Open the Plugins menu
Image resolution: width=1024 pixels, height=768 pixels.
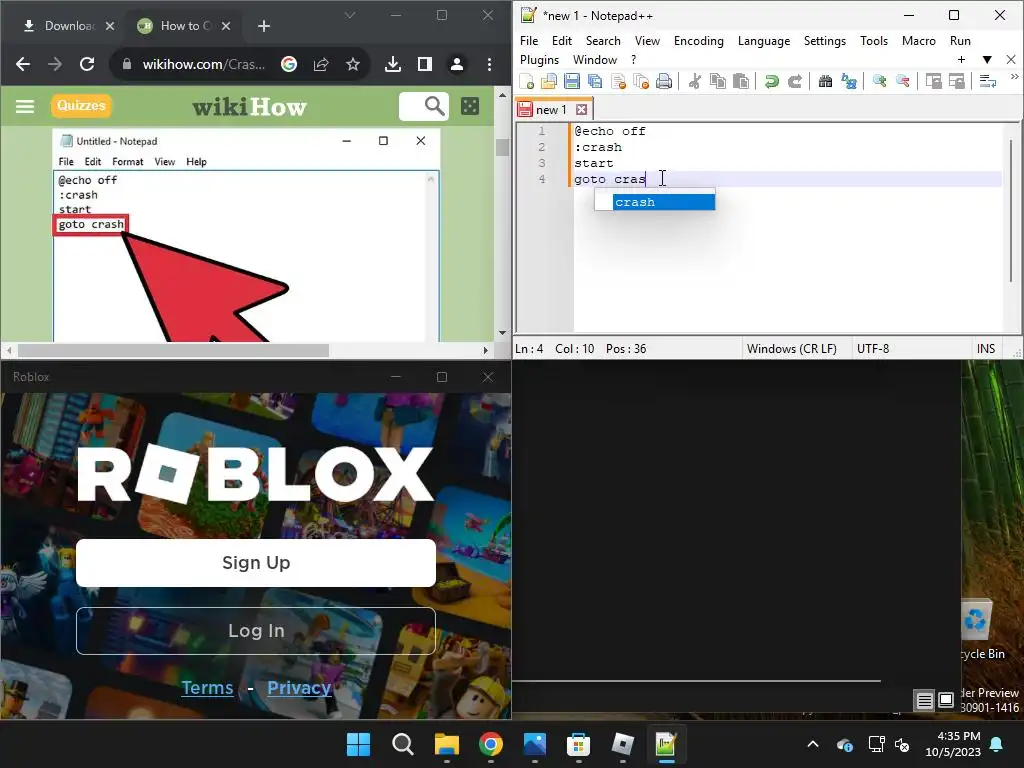tap(539, 60)
